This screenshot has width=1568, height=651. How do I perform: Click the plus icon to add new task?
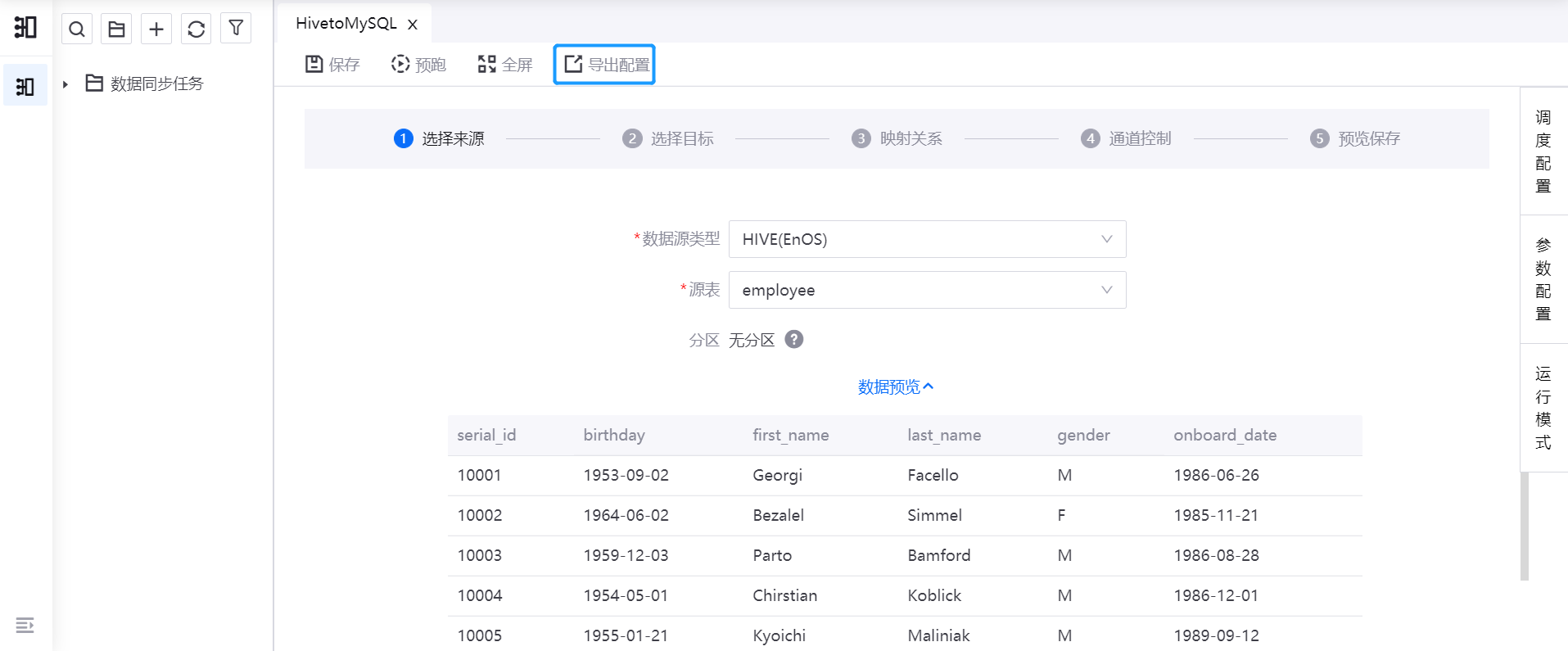pyautogui.click(x=156, y=29)
